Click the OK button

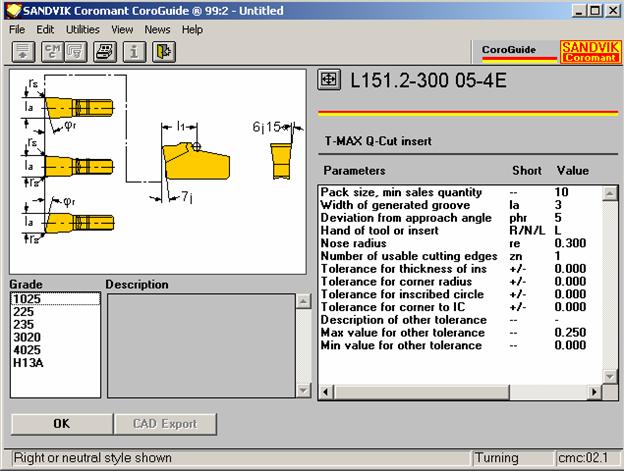click(x=62, y=424)
